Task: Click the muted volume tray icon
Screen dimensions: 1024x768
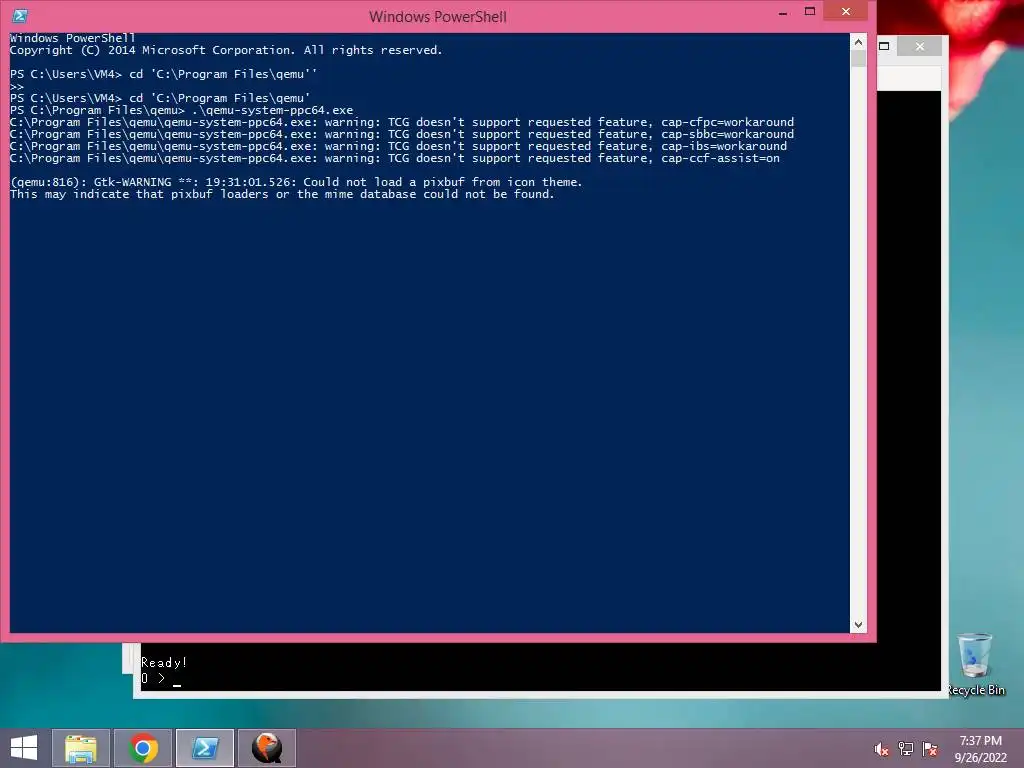Action: coord(881,749)
